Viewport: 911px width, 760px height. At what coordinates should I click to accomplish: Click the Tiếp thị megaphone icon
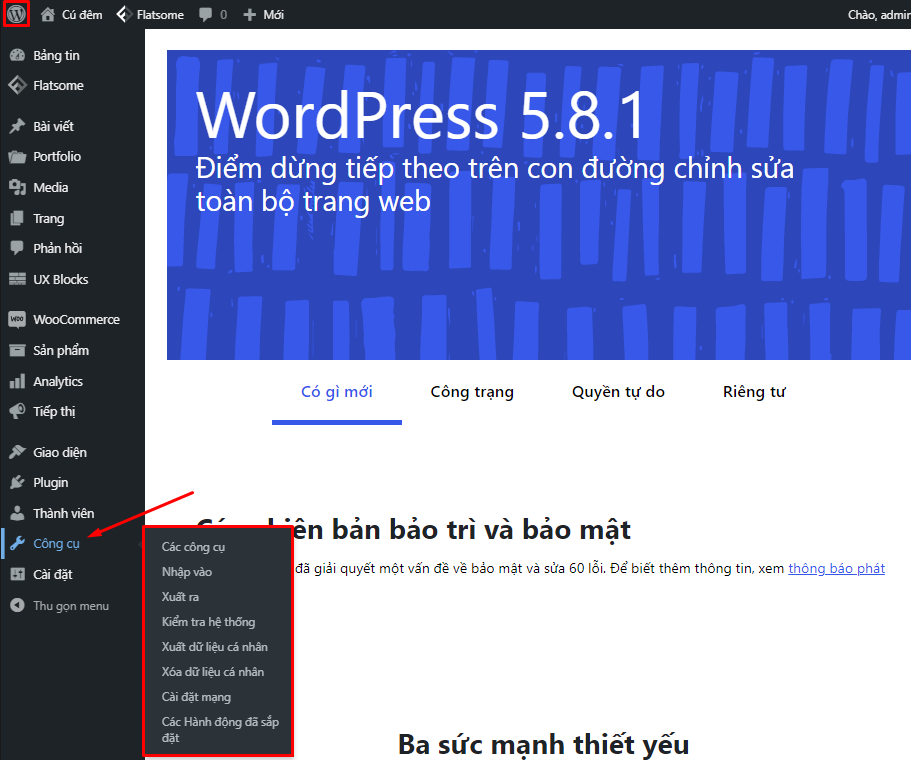coord(17,411)
